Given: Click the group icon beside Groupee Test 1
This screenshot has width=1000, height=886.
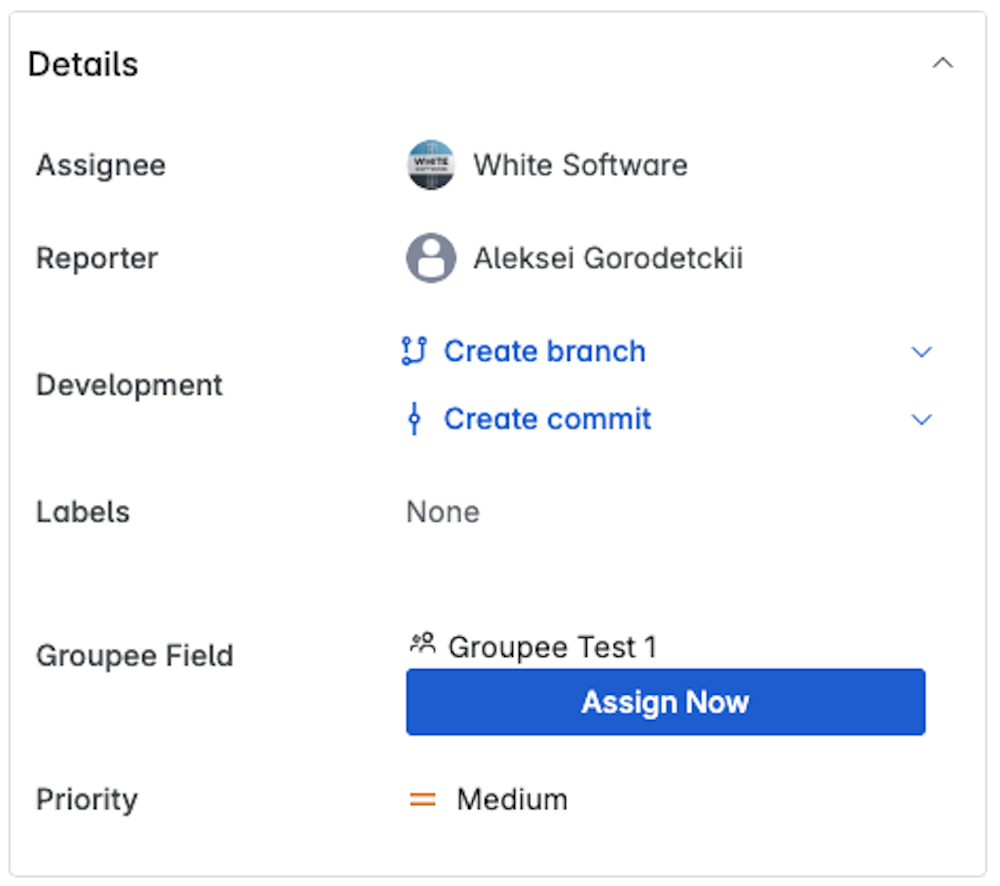Looking at the screenshot, I should tap(420, 644).
